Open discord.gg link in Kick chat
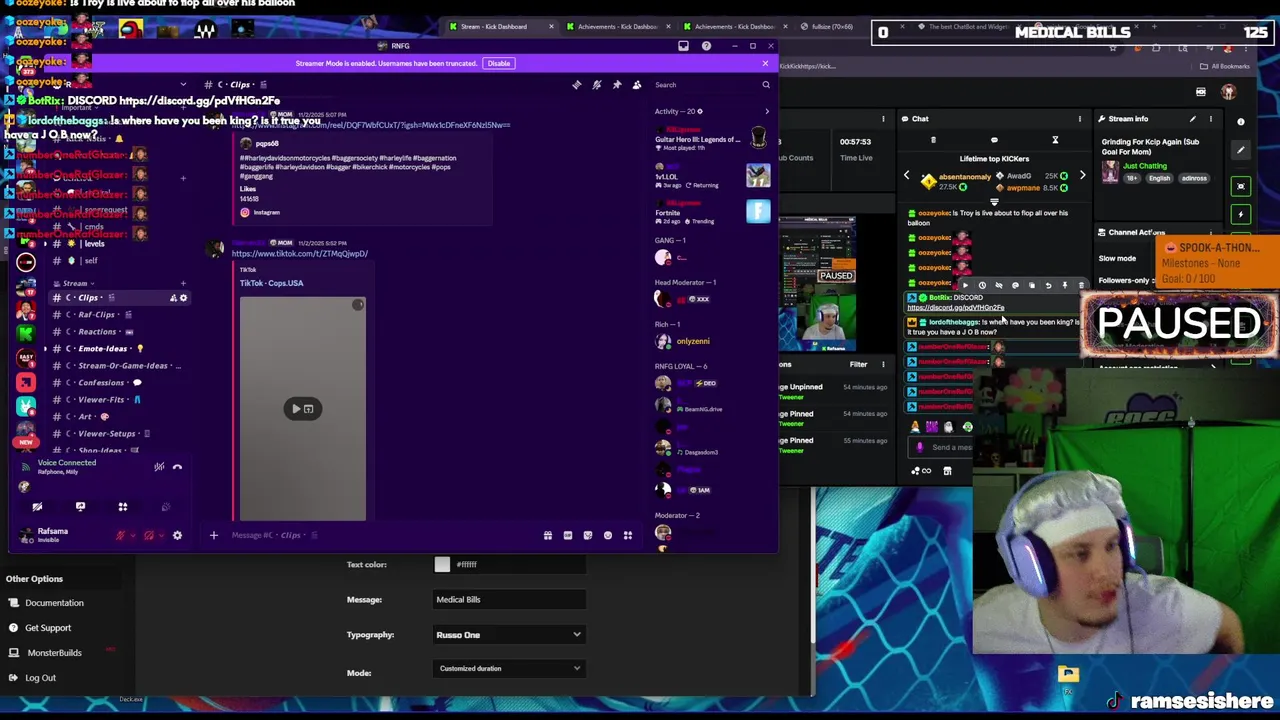The image size is (1280, 720). 955,308
